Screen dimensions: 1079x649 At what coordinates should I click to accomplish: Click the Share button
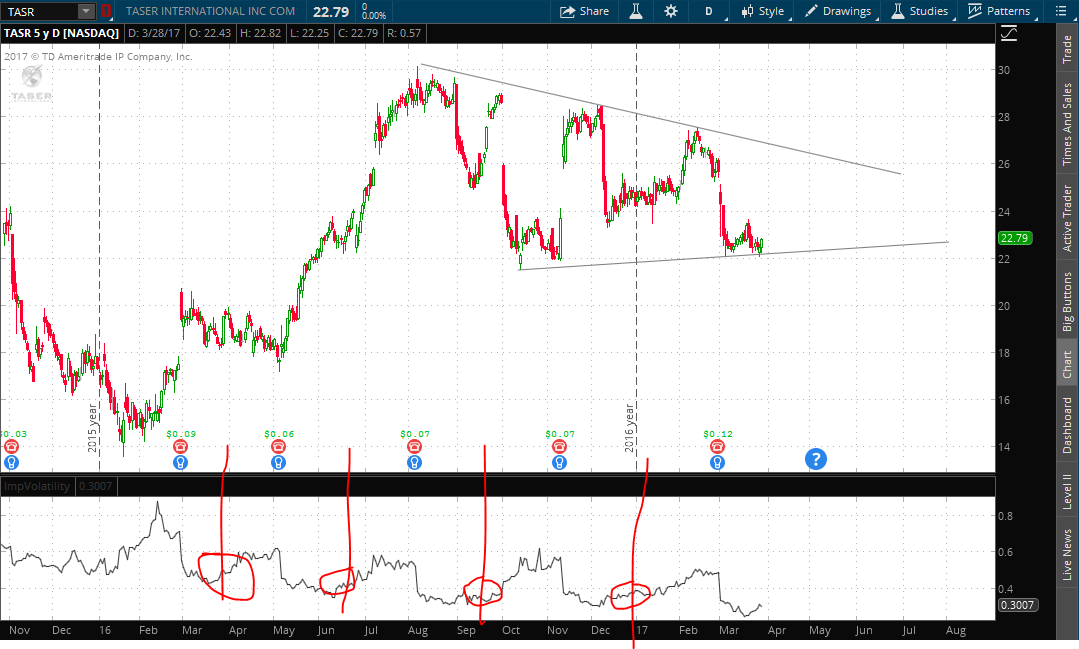pyautogui.click(x=584, y=11)
